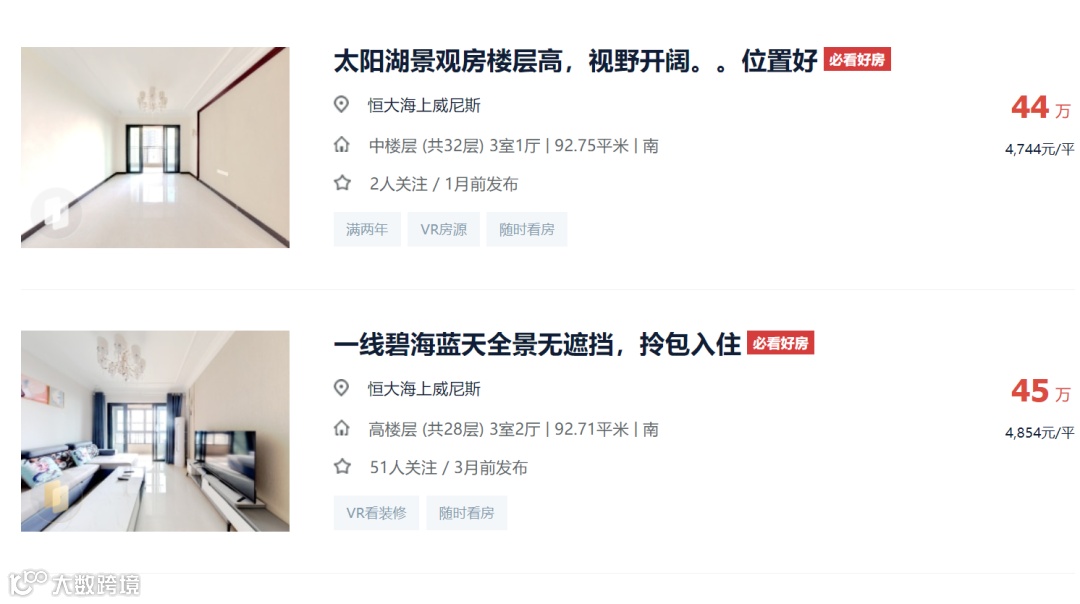1080x604 pixels.
Task: Click star follow icon beside 51人关注
Action: (342, 467)
